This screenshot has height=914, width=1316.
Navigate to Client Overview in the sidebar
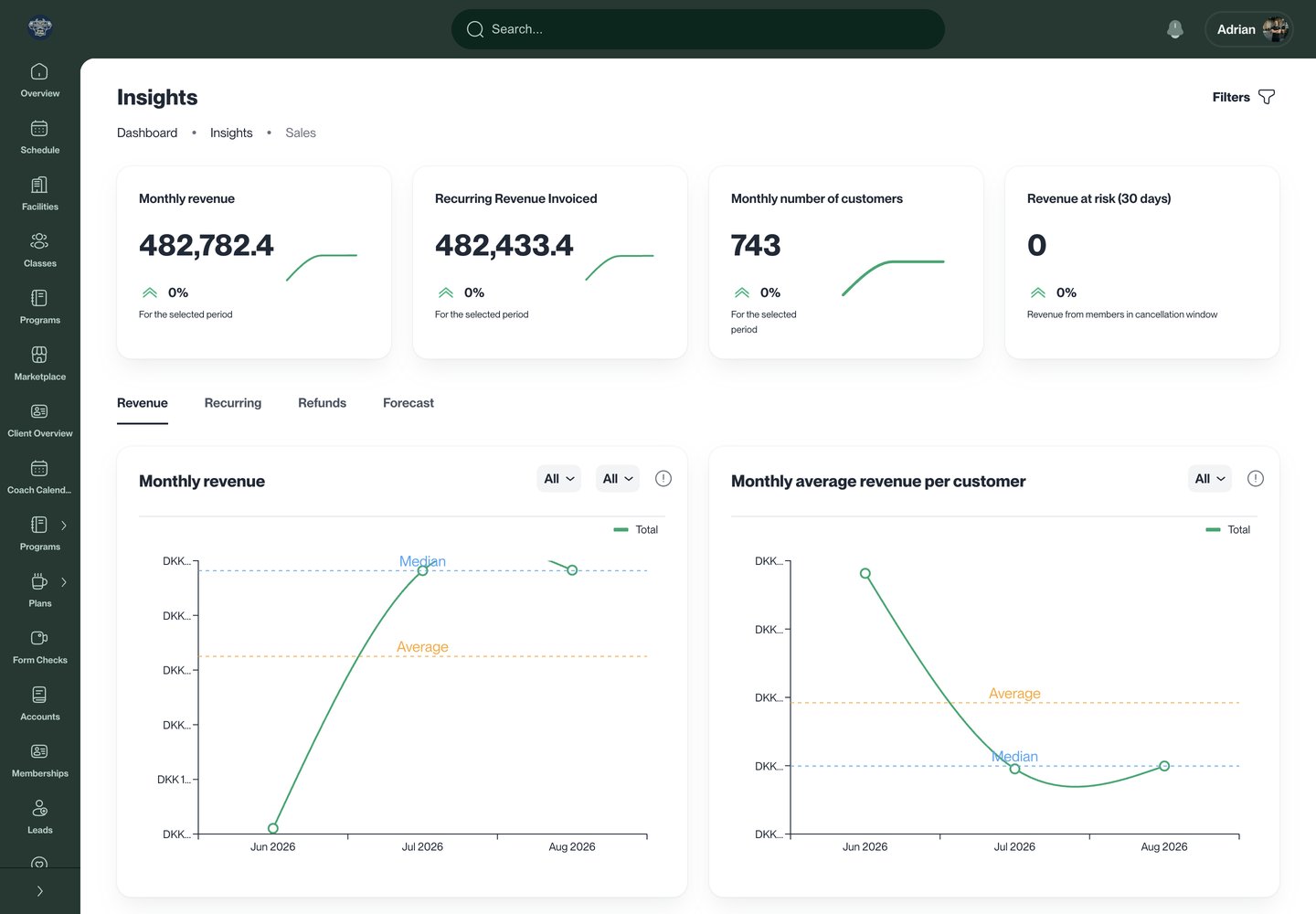[39, 420]
